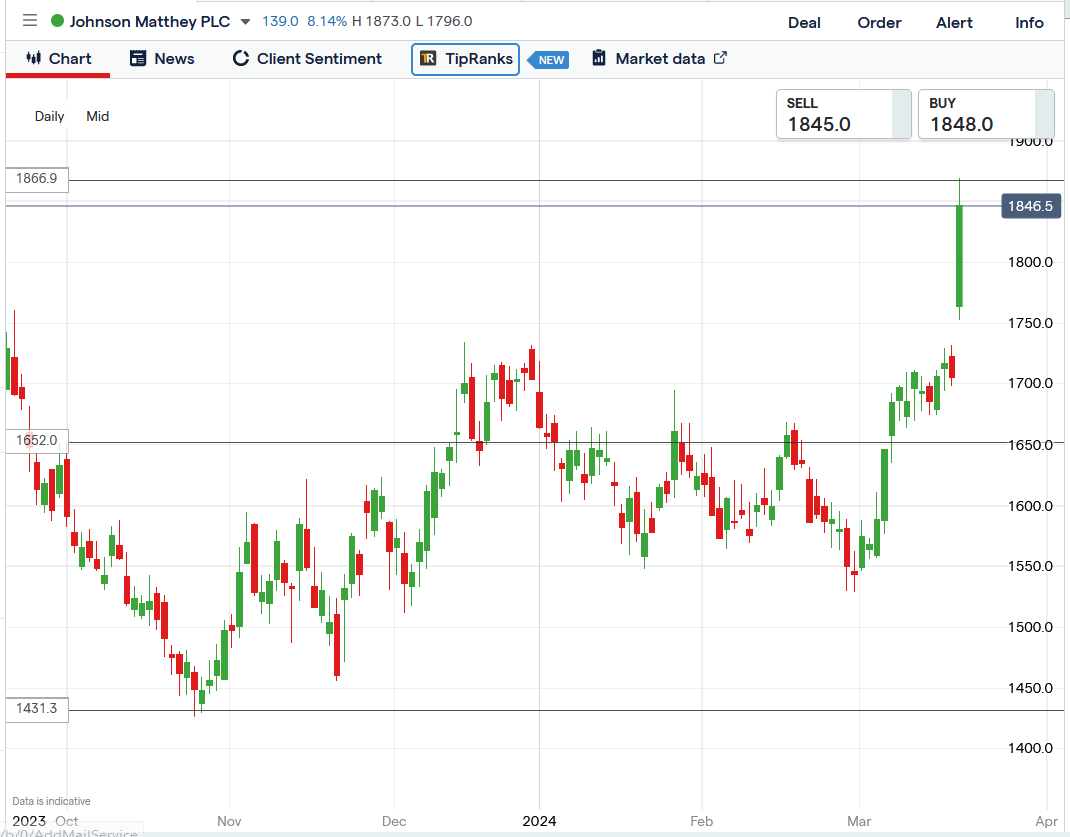This screenshot has width=1070, height=837.
Task: Click the Apr label on time axis
Action: 1046,821
